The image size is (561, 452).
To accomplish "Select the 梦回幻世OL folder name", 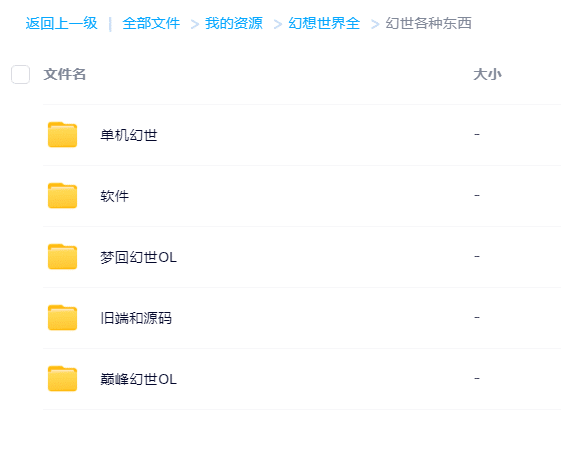I will [138, 257].
